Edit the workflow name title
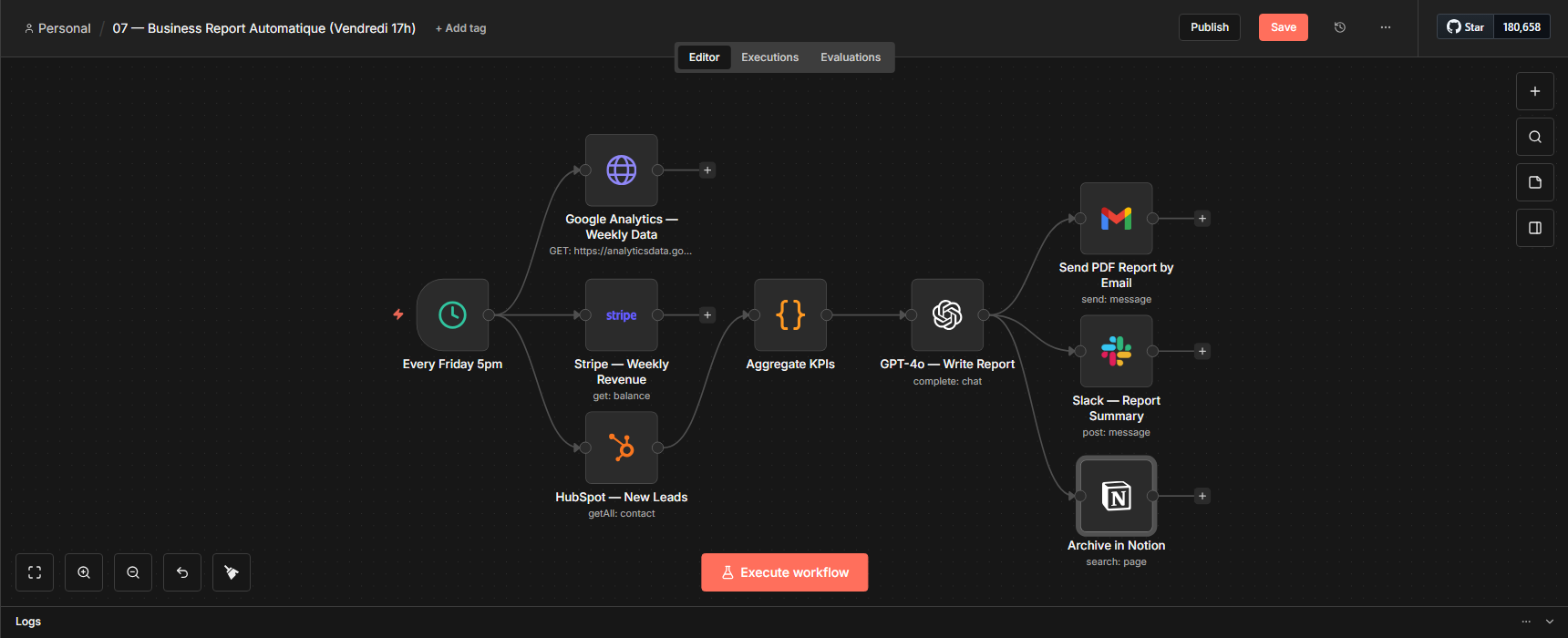1568x638 pixels. click(264, 28)
